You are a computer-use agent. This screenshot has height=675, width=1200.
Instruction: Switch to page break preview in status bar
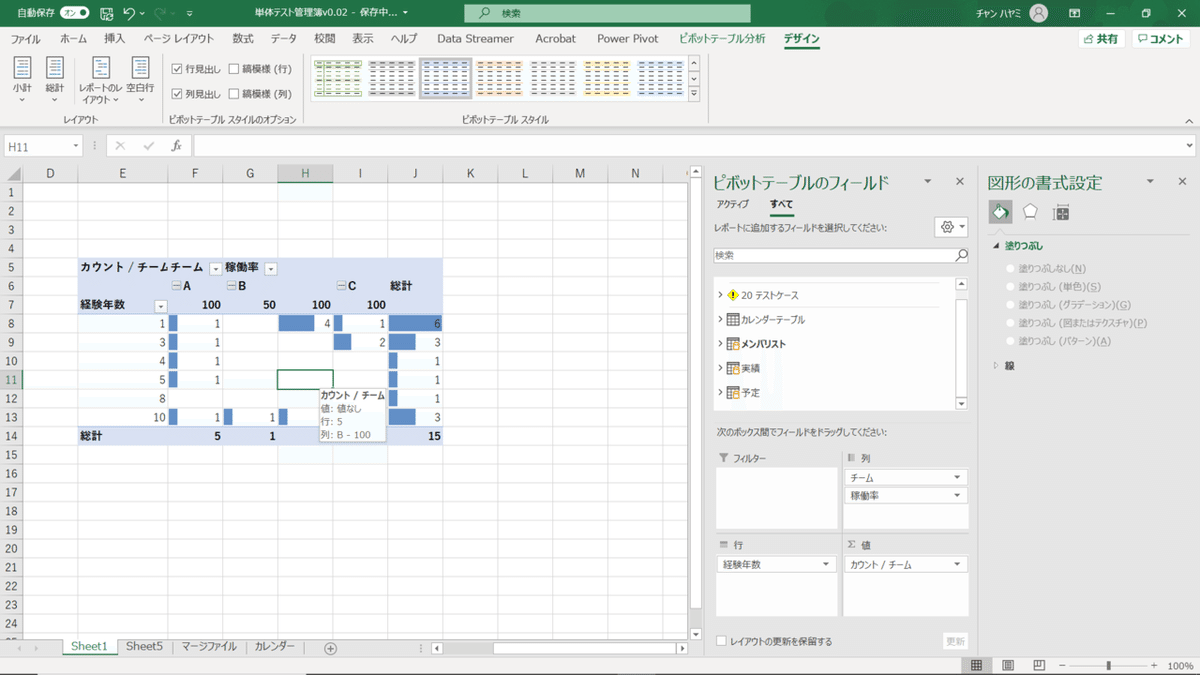[1039, 666]
